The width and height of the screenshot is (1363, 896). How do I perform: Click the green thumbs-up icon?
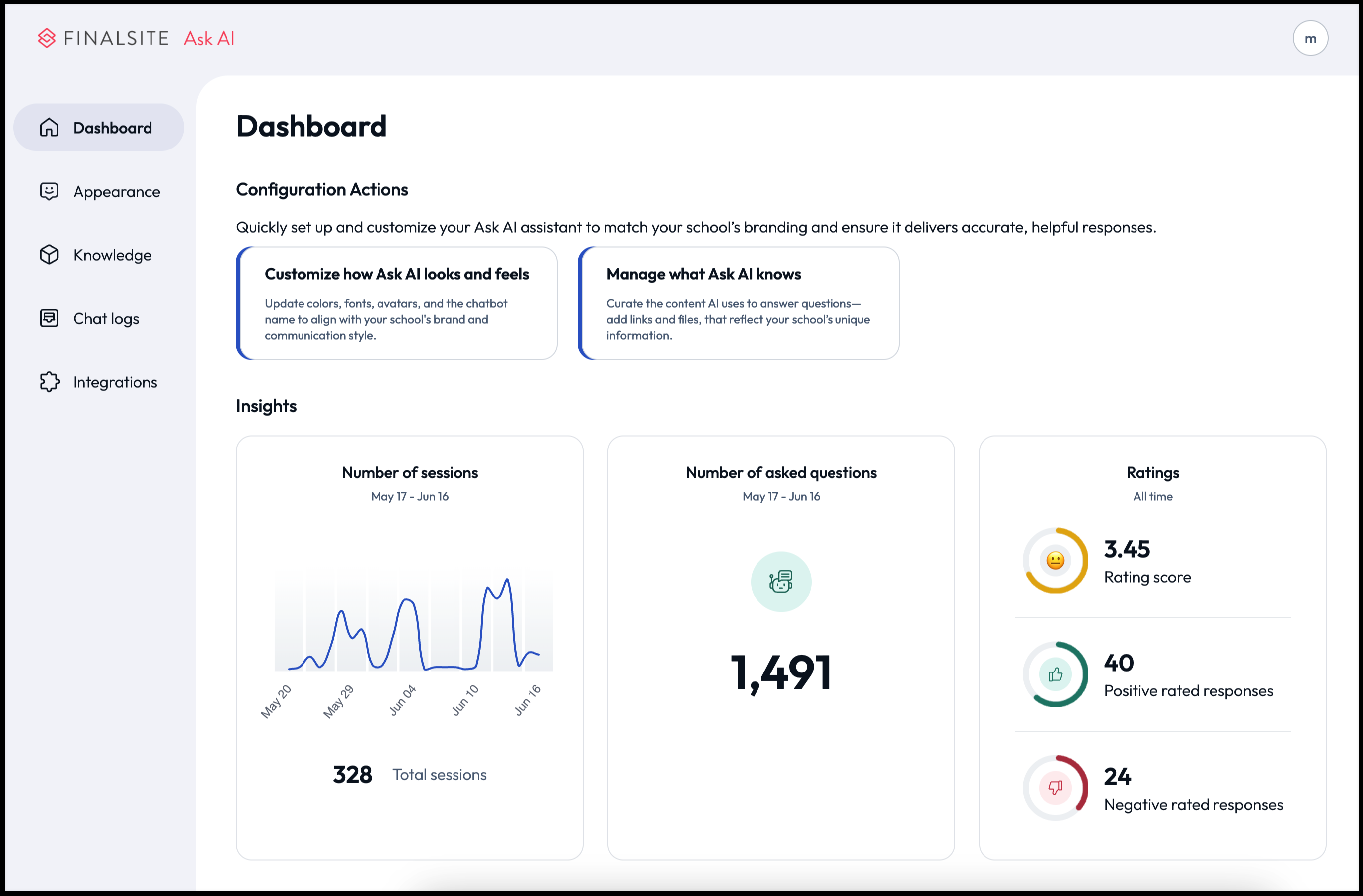tap(1055, 674)
